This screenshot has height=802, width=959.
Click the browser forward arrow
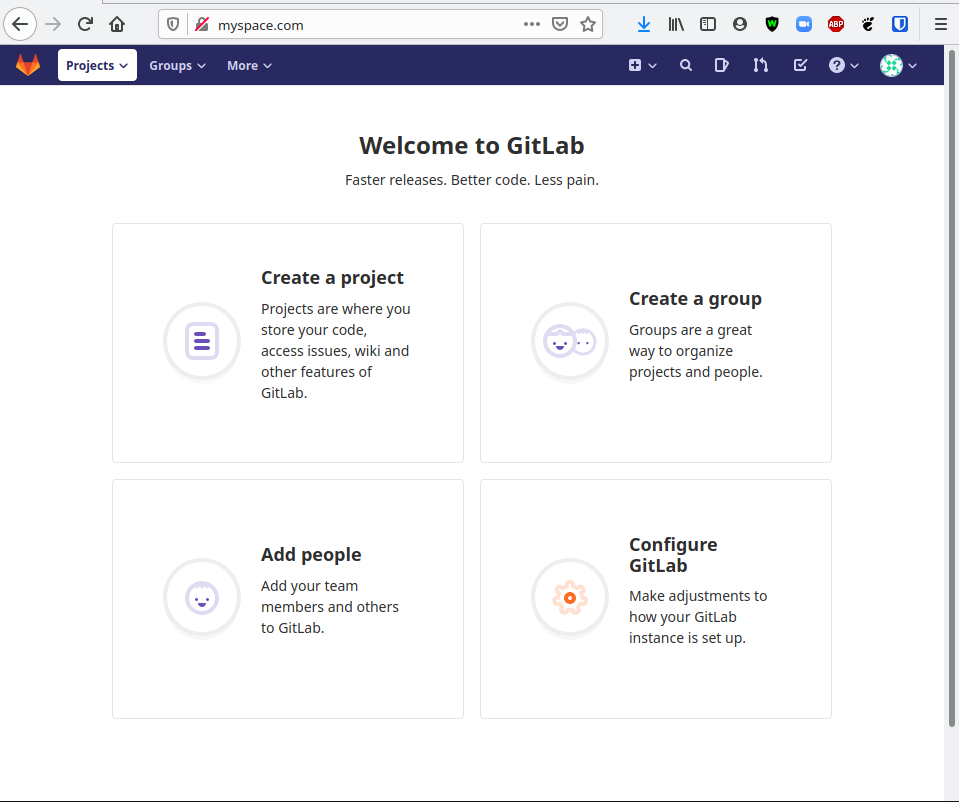pyautogui.click(x=53, y=24)
